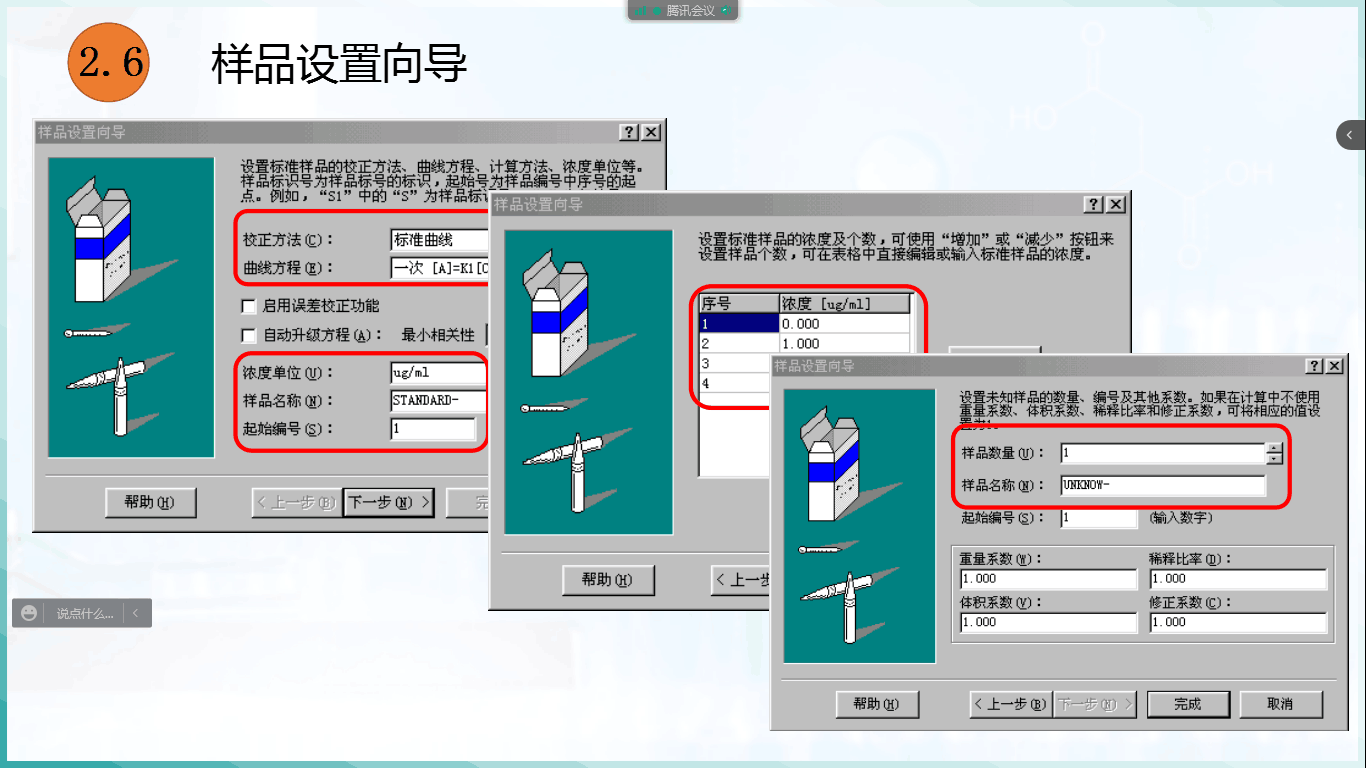Click the signal strength icon in 腾讯会议 bar
This screenshot has width=1366, height=768.
[642, 10]
